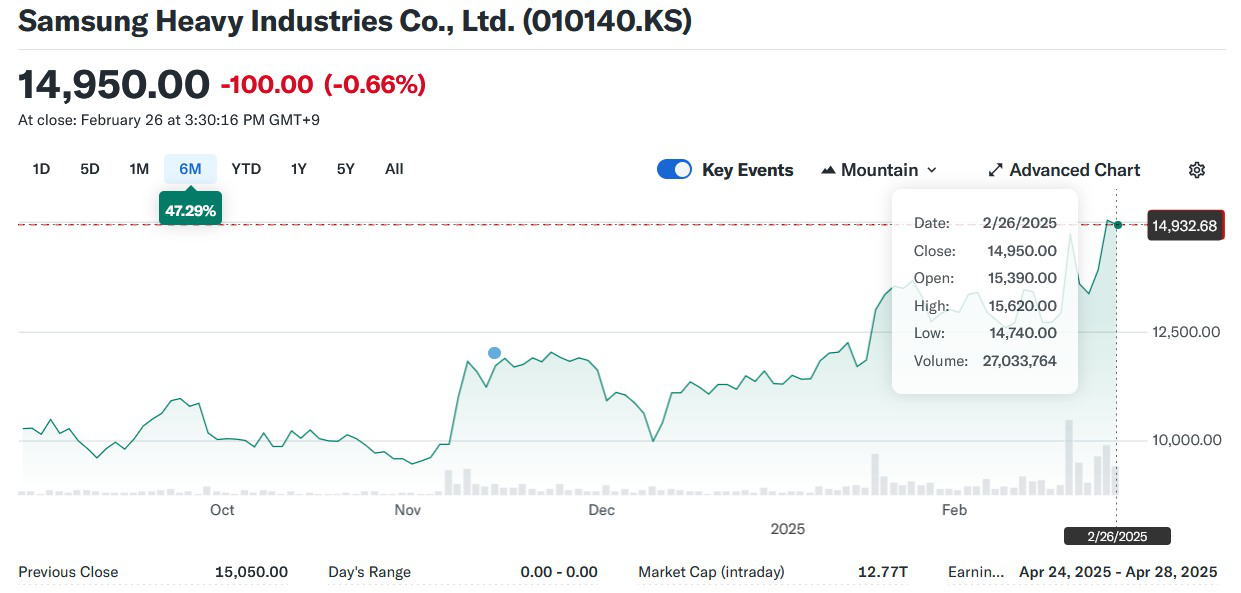Open chart settings gear icon
The width and height of the screenshot is (1241, 593).
[1196, 170]
